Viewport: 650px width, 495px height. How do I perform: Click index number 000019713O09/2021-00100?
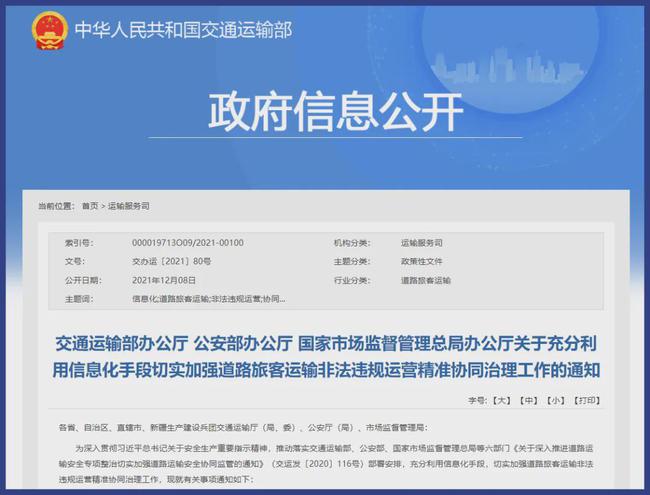[188, 242]
